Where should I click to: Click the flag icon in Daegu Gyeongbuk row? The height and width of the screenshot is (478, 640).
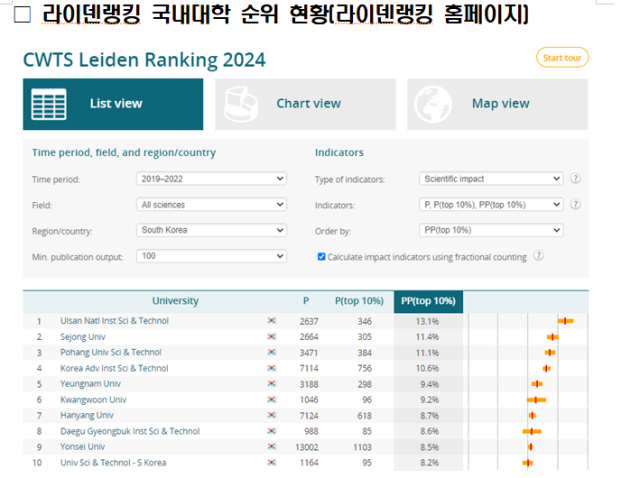click(271, 431)
